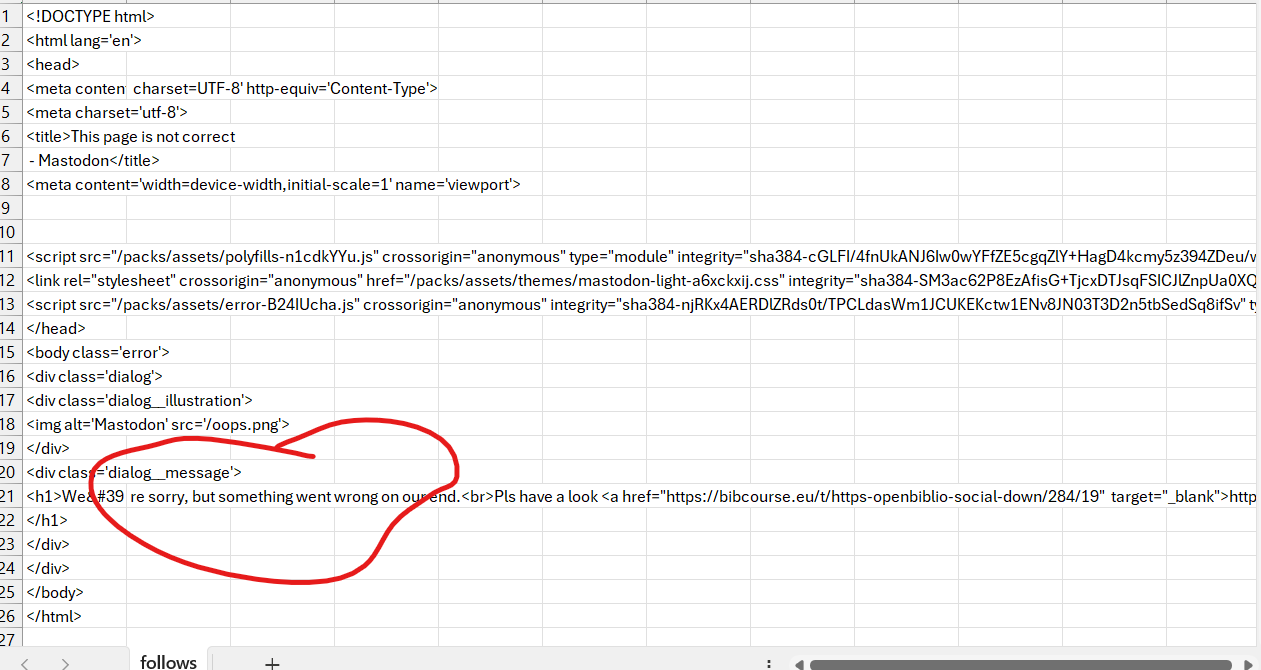Click the add new sheet plus icon
This screenshot has height=670, width=1261.
tap(272, 662)
